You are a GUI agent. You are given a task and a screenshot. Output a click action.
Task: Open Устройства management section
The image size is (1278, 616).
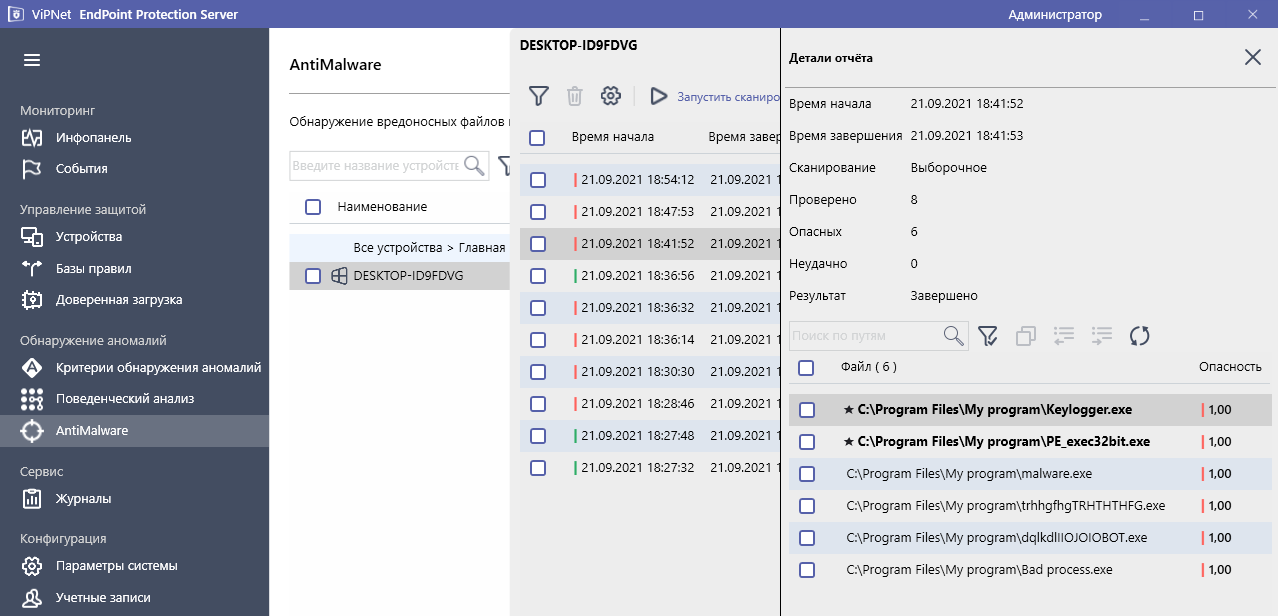click(89, 236)
